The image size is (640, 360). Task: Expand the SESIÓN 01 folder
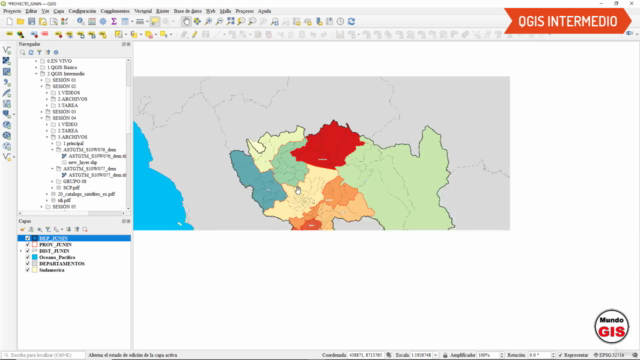click(x=42, y=80)
